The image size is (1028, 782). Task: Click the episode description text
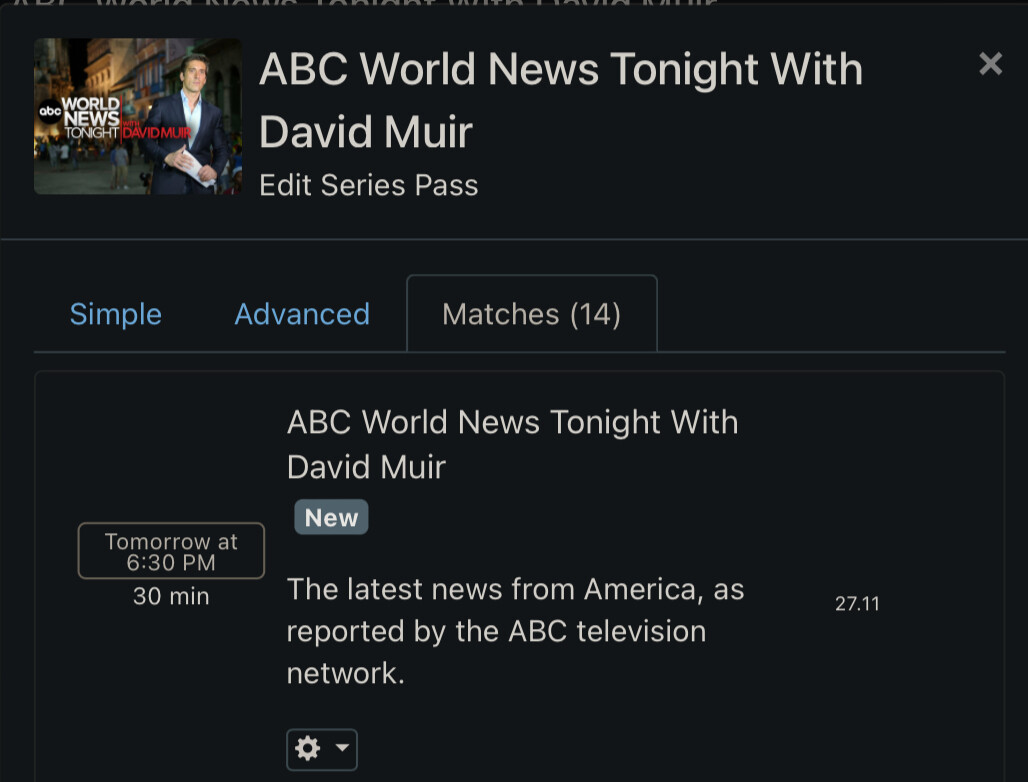(x=515, y=631)
